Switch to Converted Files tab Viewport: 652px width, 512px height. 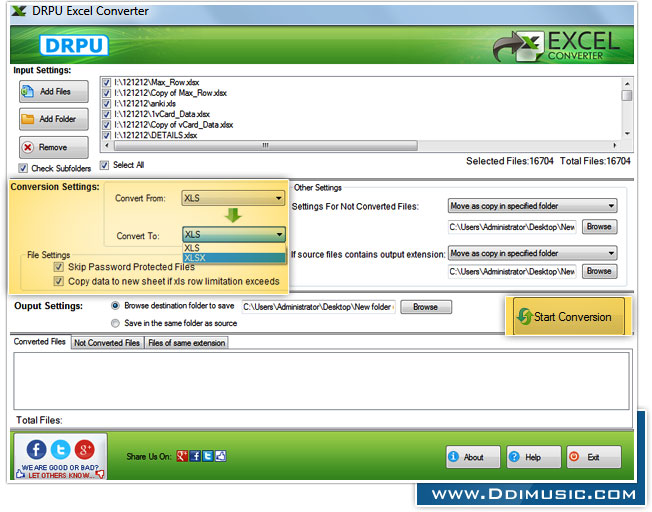[x=40, y=341]
